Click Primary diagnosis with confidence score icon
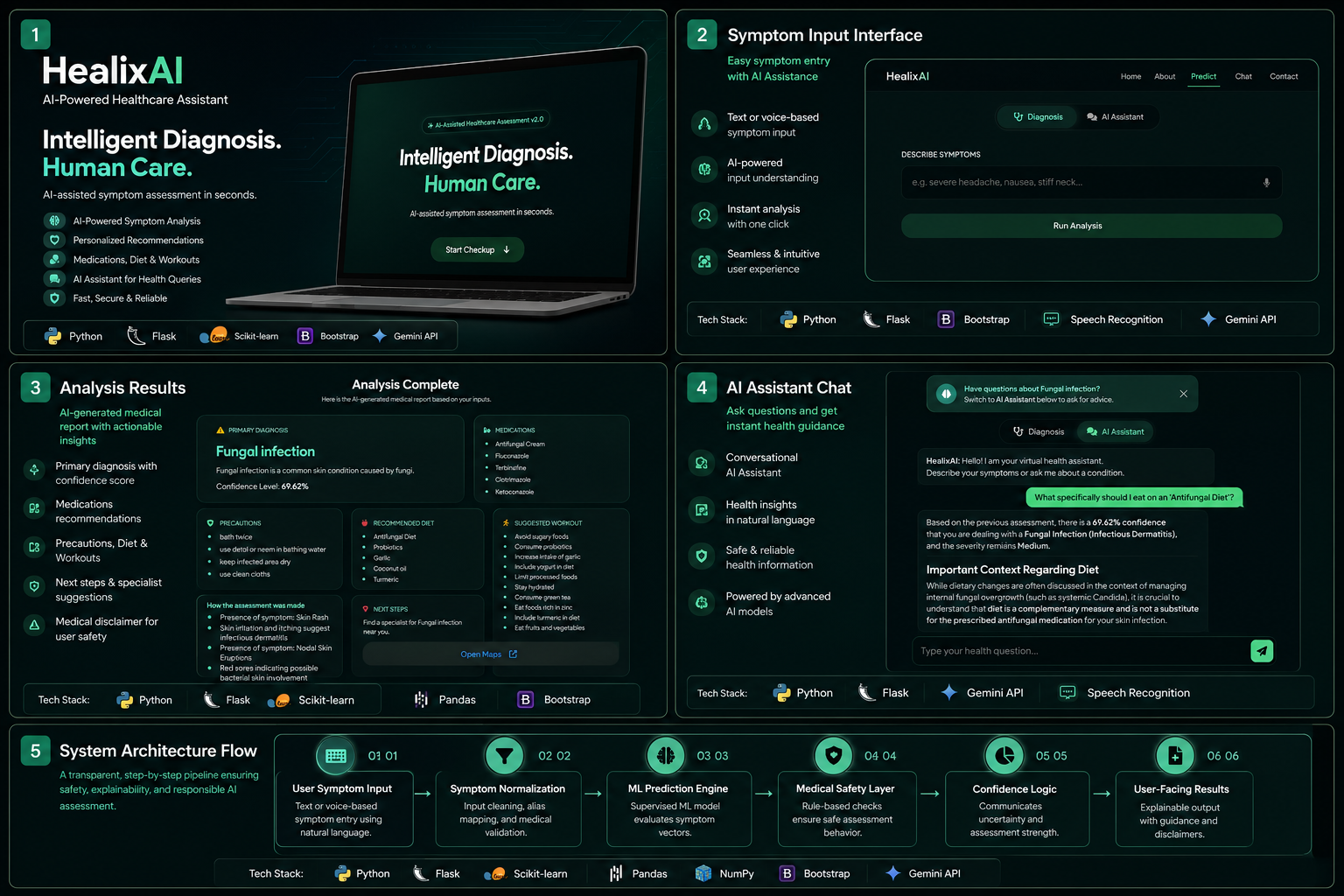Viewport: 1344px width, 896px height. (x=34, y=470)
